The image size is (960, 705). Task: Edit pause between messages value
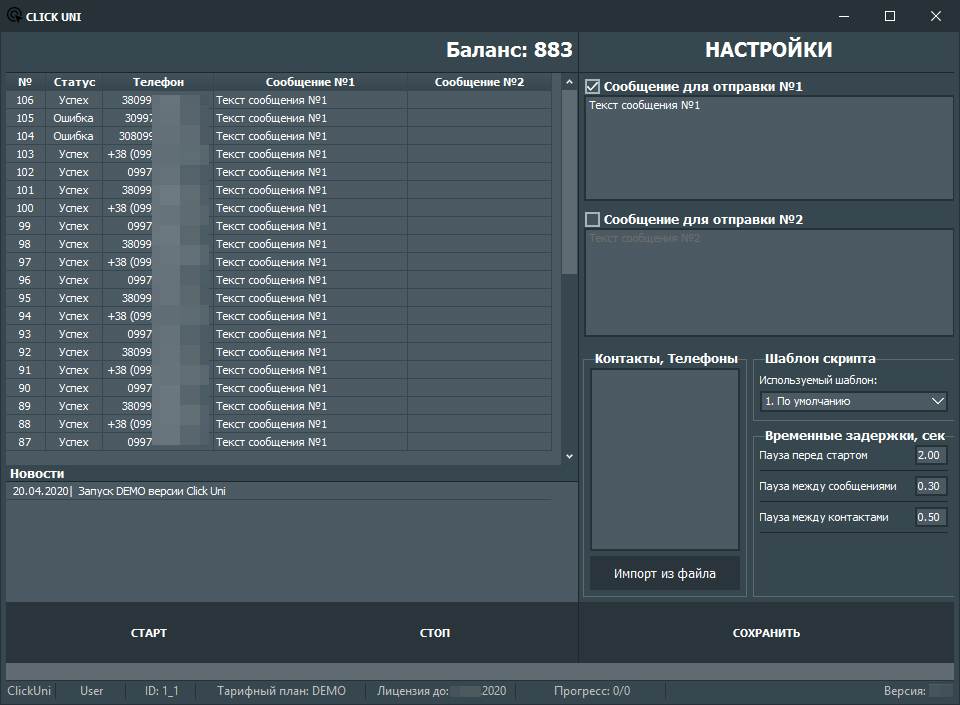(x=930, y=487)
